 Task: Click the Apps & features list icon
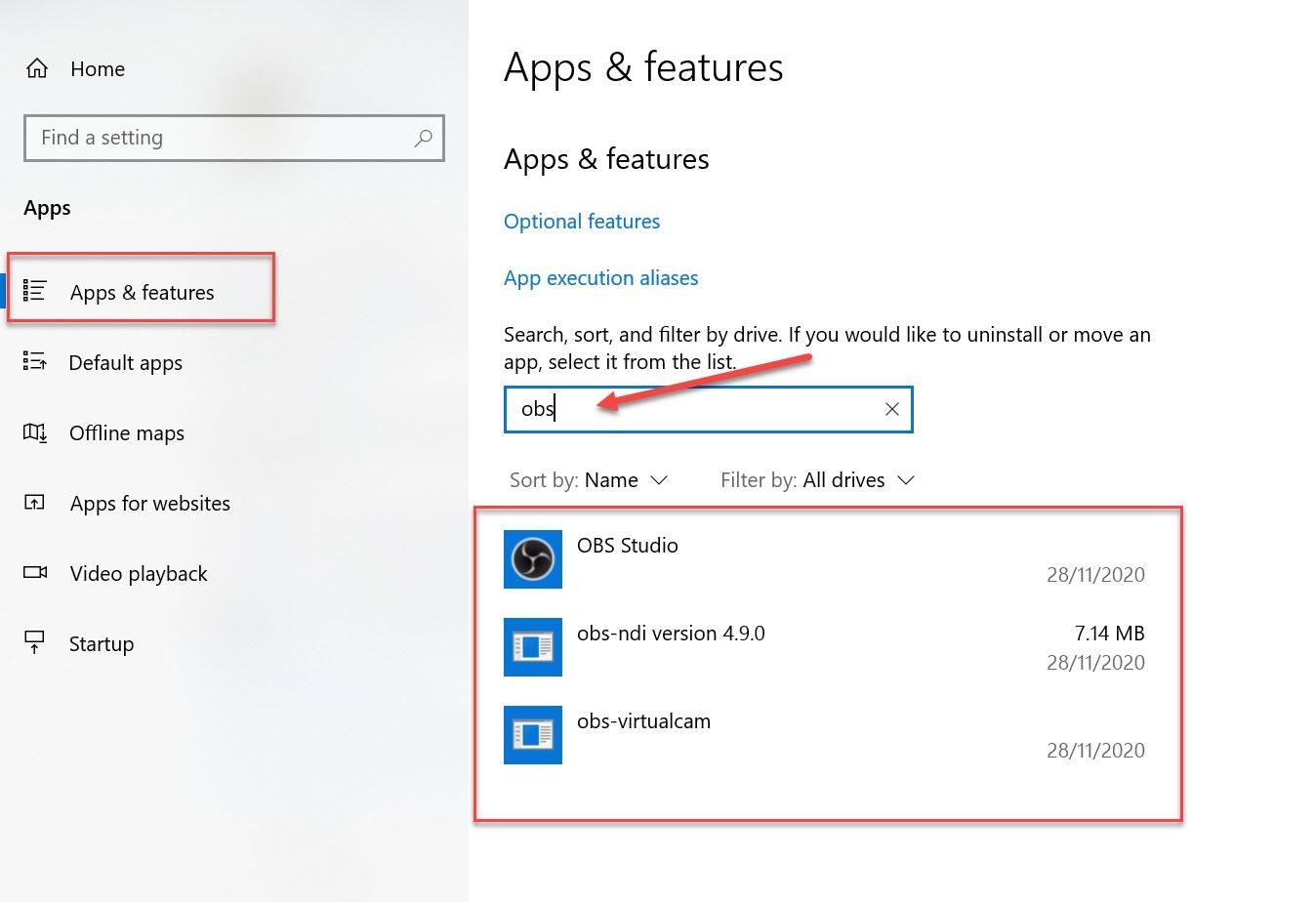click(x=35, y=291)
